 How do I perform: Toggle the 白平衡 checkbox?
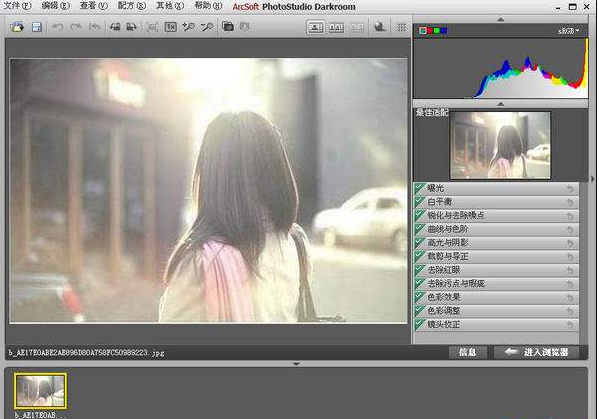[x=420, y=201]
